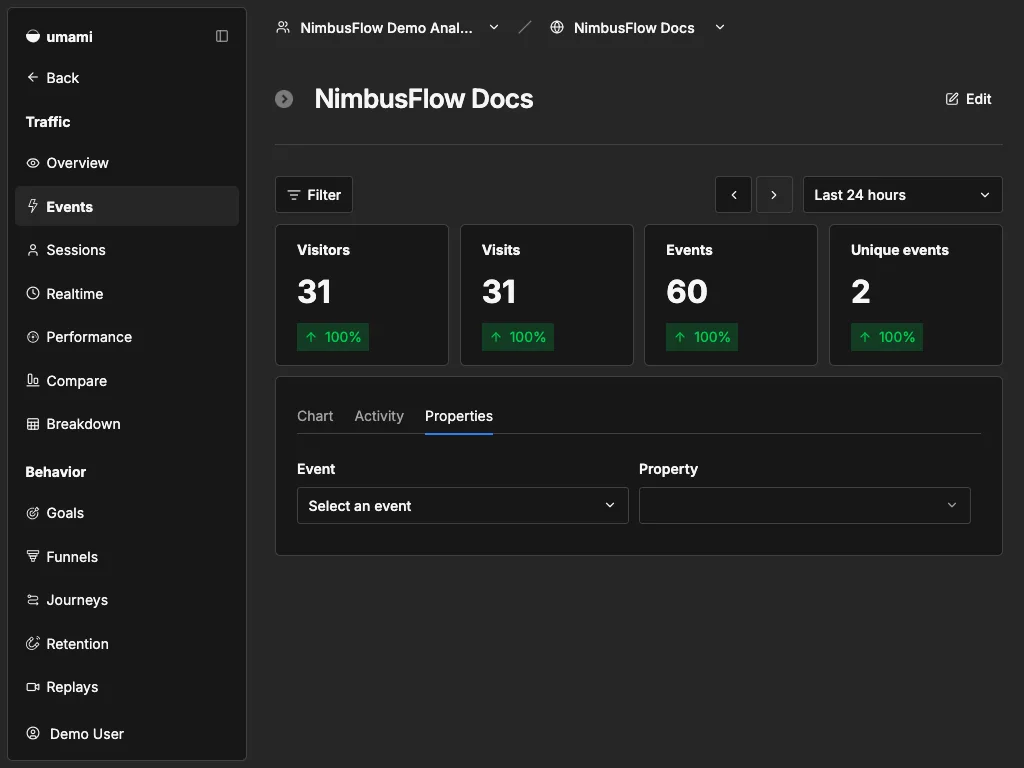1024x768 pixels.
Task: Click the Journeys path icon
Action: (33, 600)
